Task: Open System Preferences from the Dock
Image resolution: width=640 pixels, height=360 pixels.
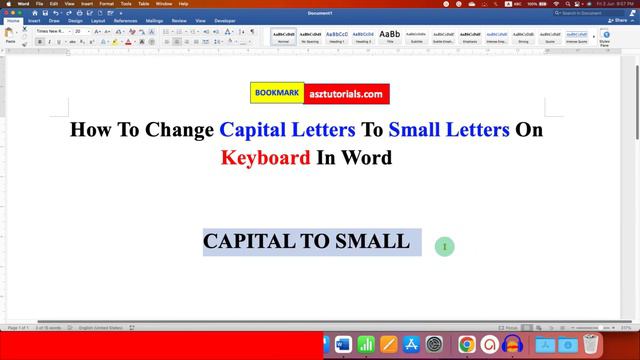Action: point(434,345)
